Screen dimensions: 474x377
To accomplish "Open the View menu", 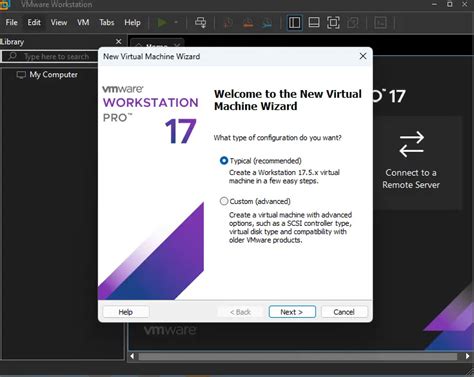I will pos(59,23).
